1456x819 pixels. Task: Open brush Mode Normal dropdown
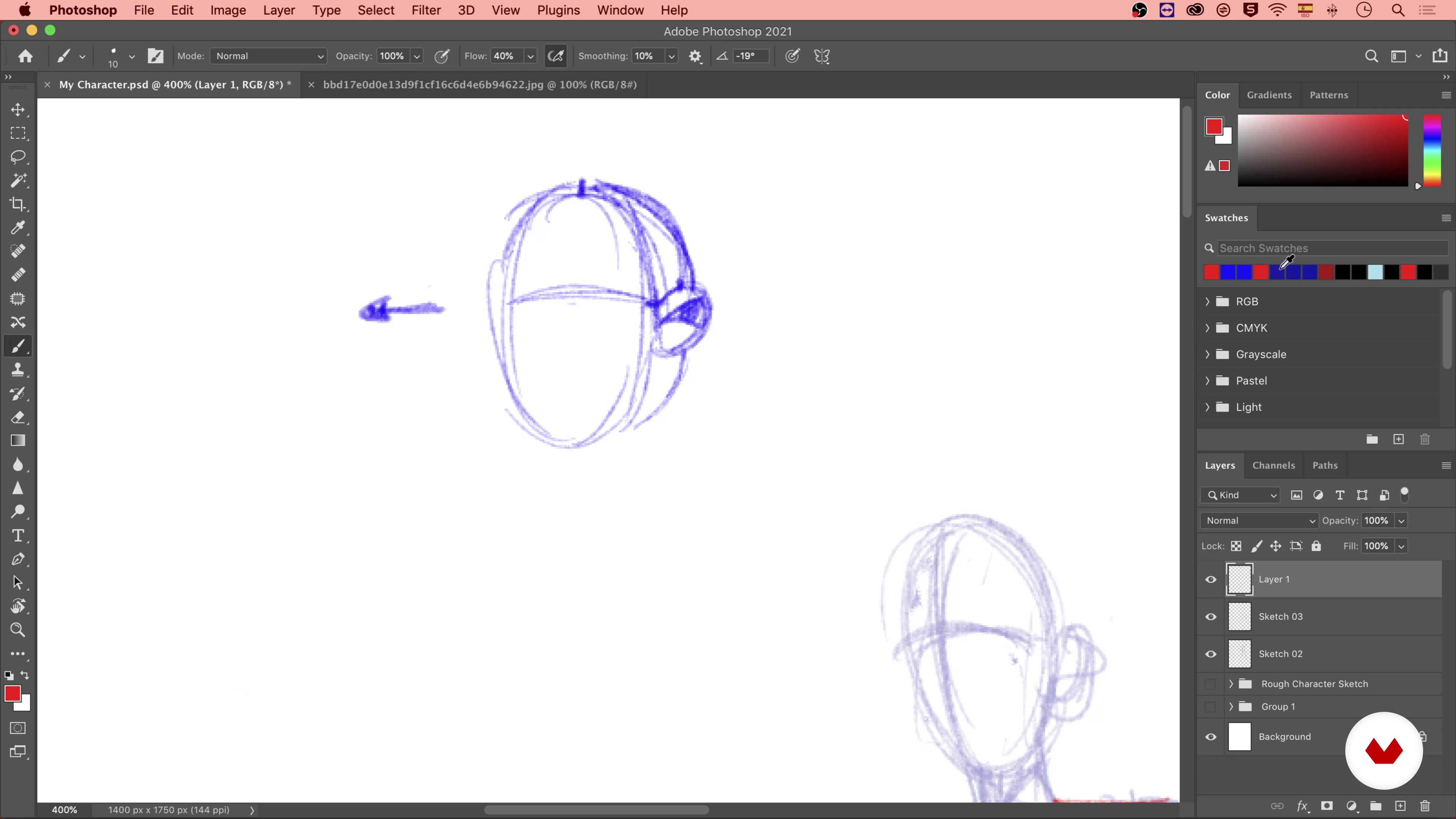coord(268,56)
